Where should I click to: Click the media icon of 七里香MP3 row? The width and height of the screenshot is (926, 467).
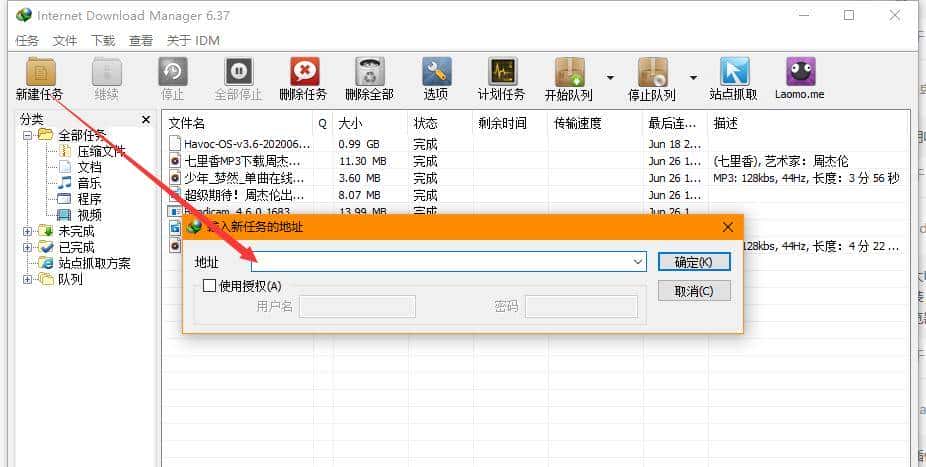click(x=174, y=161)
